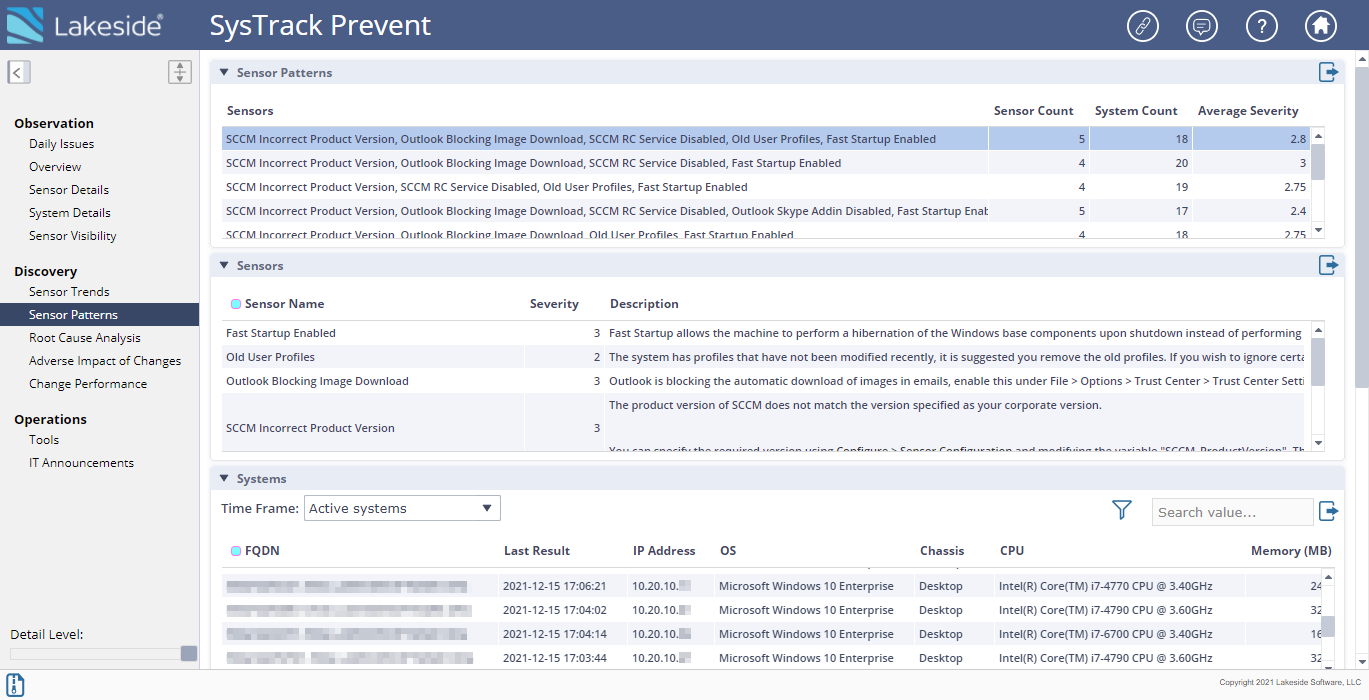Open the chat feedback icon in the header
Screen dimensions: 1369x700
coord(1202,25)
